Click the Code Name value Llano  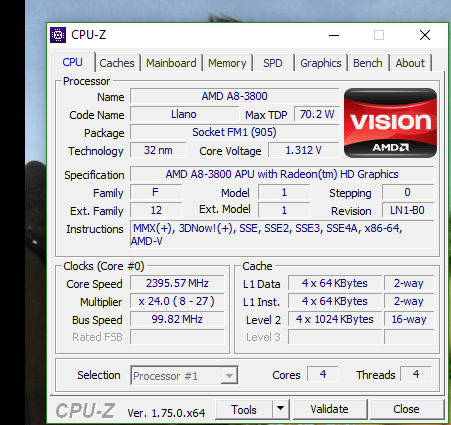coord(184,114)
